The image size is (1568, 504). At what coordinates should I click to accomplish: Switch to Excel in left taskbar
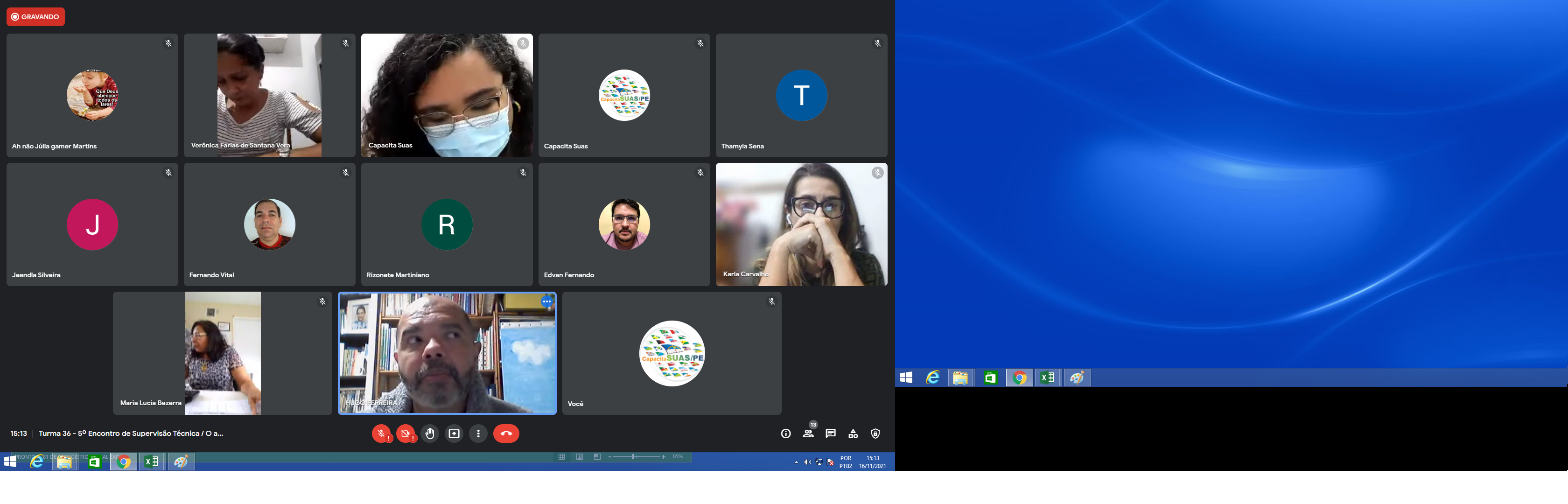152,462
